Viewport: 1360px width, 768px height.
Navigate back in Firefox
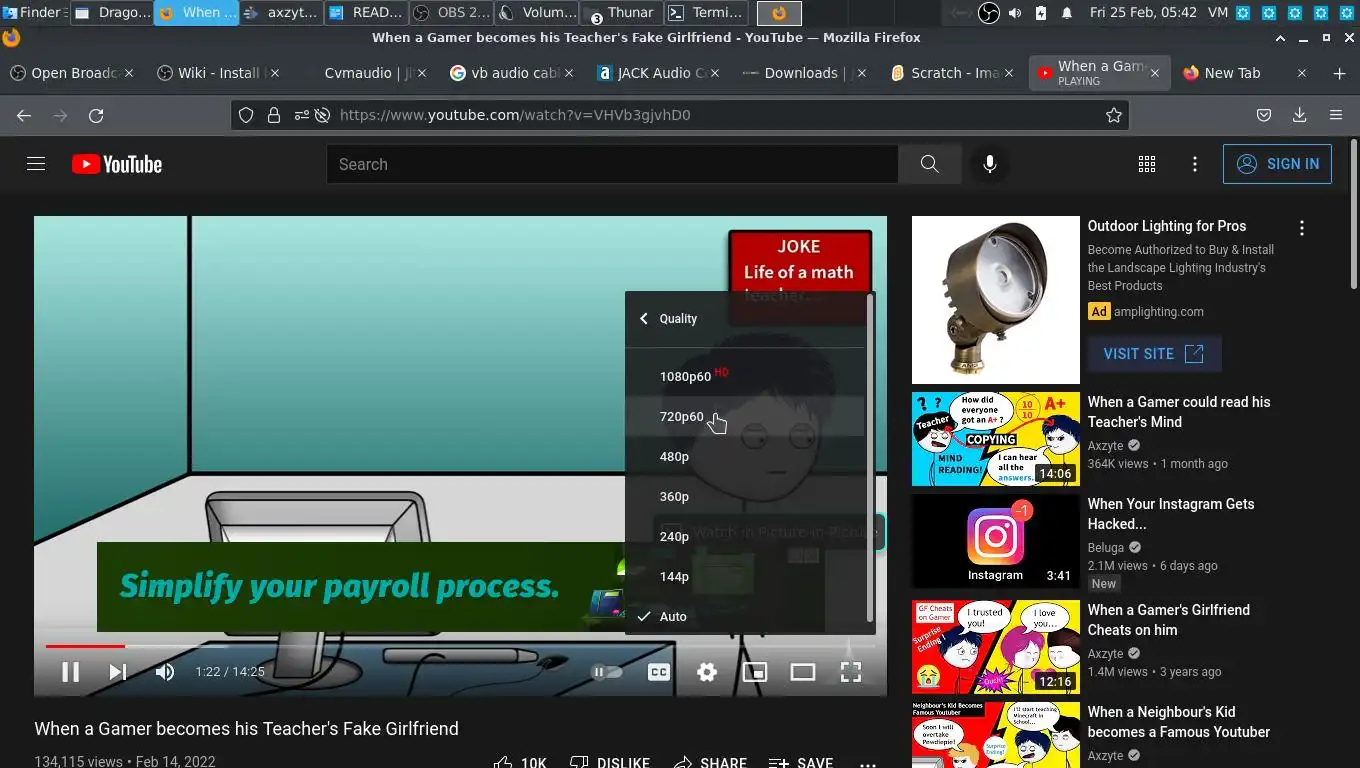[24, 115]
